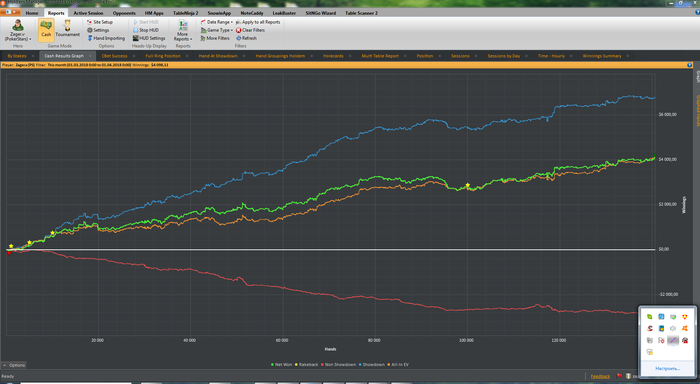Screen dimensions: 700x384
Task: Open the SitNGo Wizard ribbon tab
Action: (x=321, y=13)
